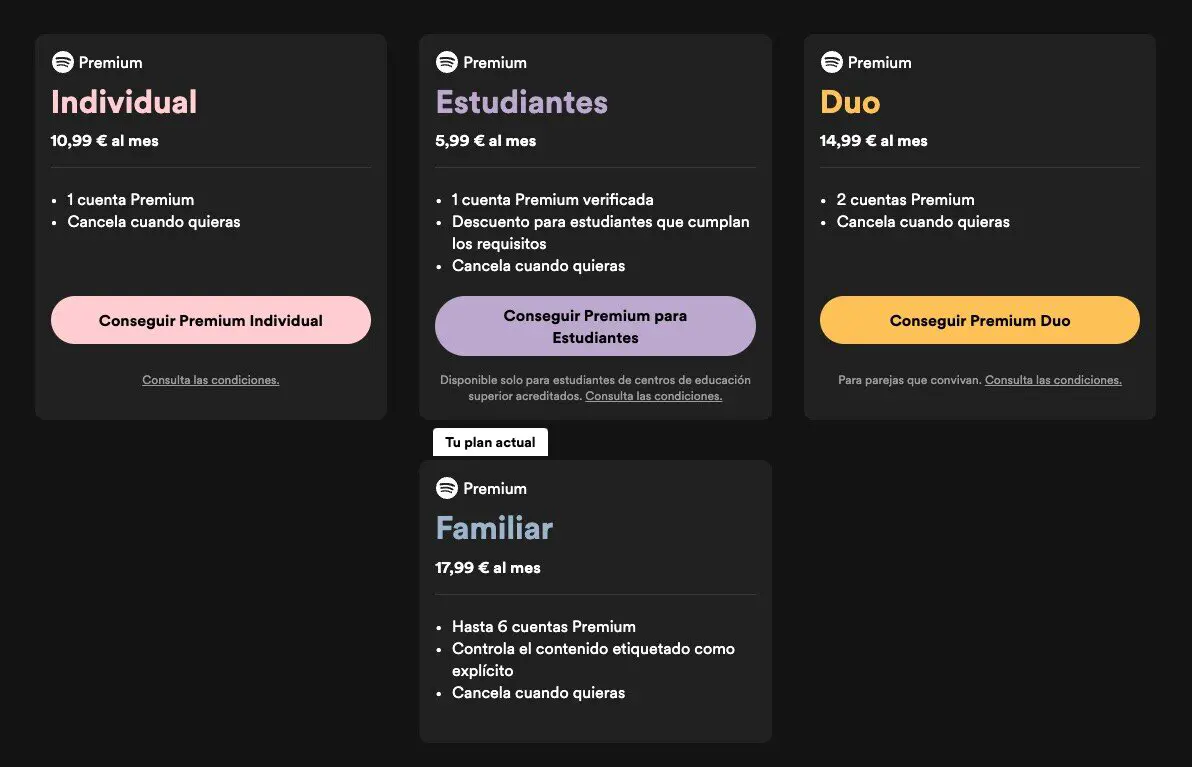Image resolution: width=1192 pixels, height=767 pixels.
Task: Choose Conseguir Premium para Estudiantes
Action: (x=595, y=326)
